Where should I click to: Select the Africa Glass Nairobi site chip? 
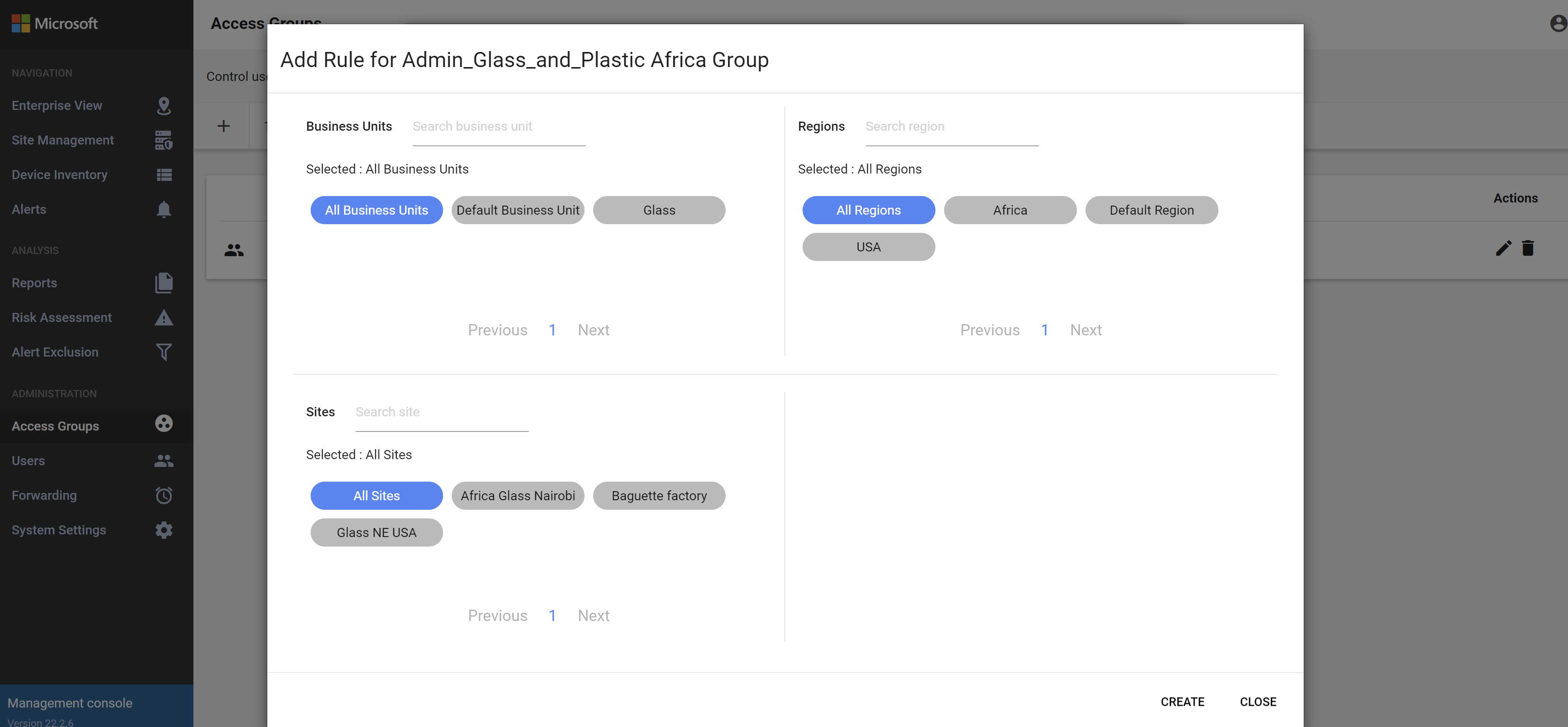517,495
